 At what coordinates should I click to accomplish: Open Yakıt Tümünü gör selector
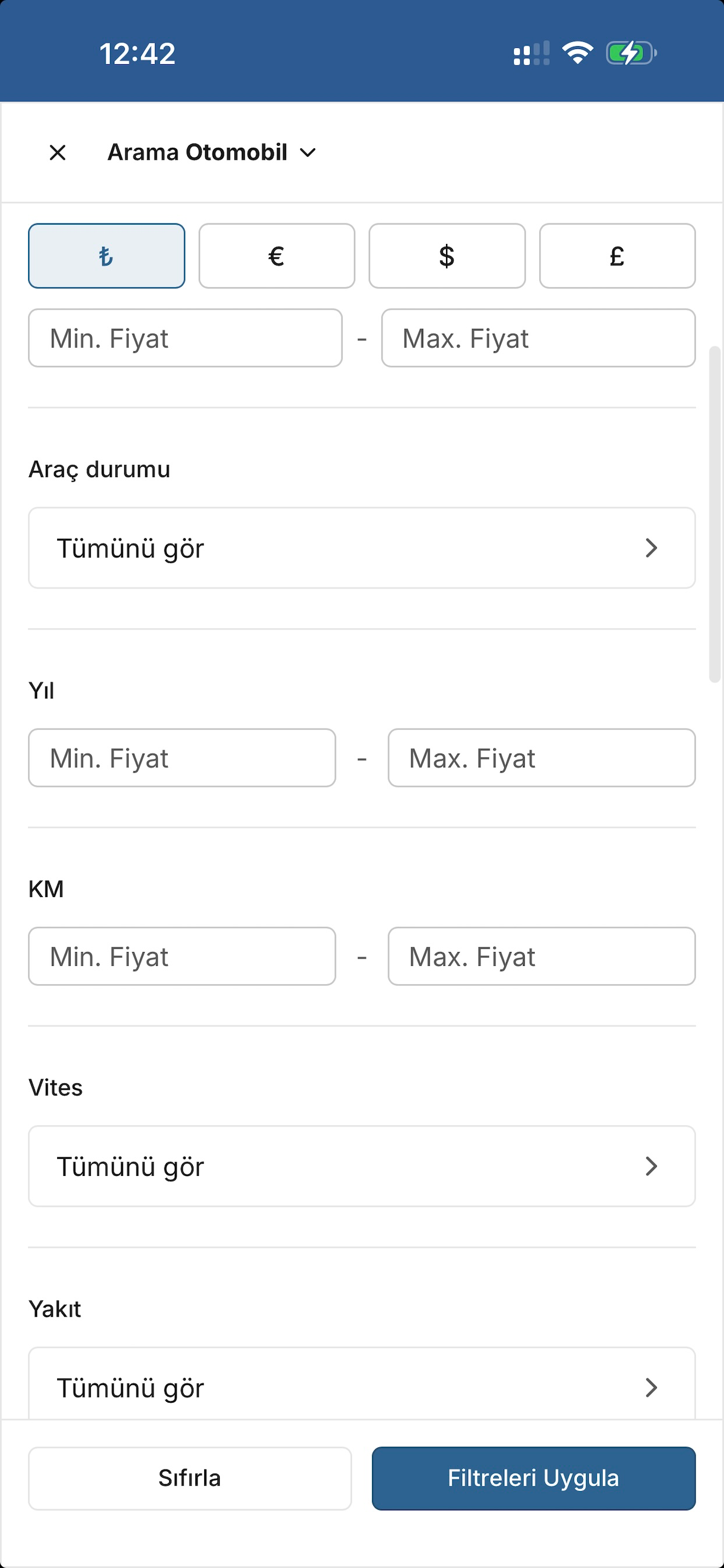[362, 1384]
